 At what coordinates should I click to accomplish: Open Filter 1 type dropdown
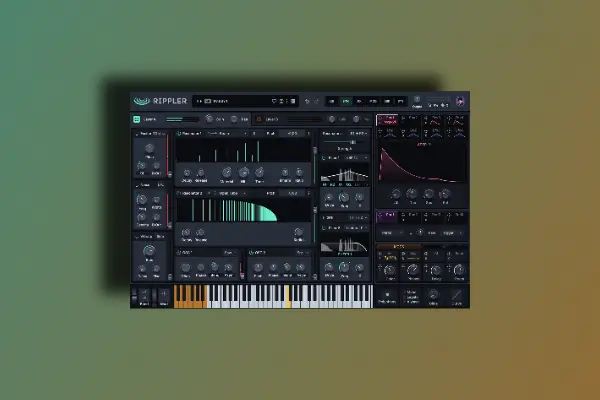click(356, 158)
